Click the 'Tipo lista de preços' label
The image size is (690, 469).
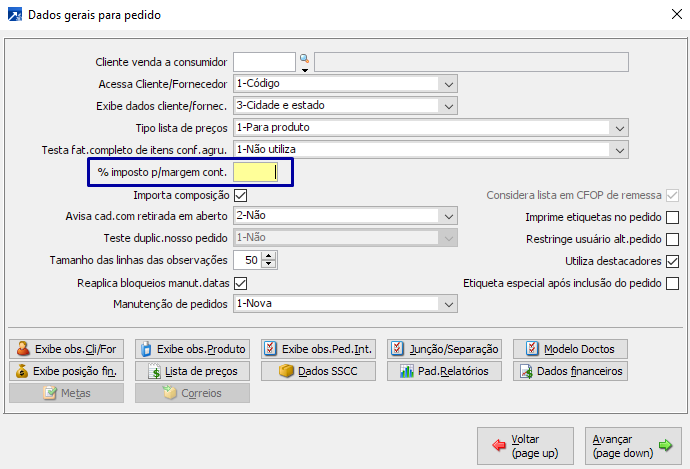181,128
